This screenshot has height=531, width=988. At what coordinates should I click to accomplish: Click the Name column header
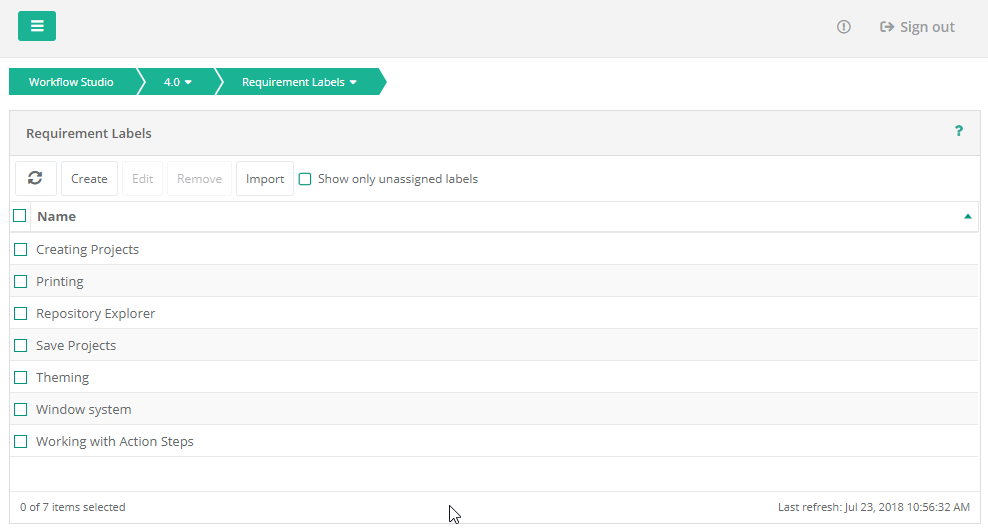click(x=56, y=216)
